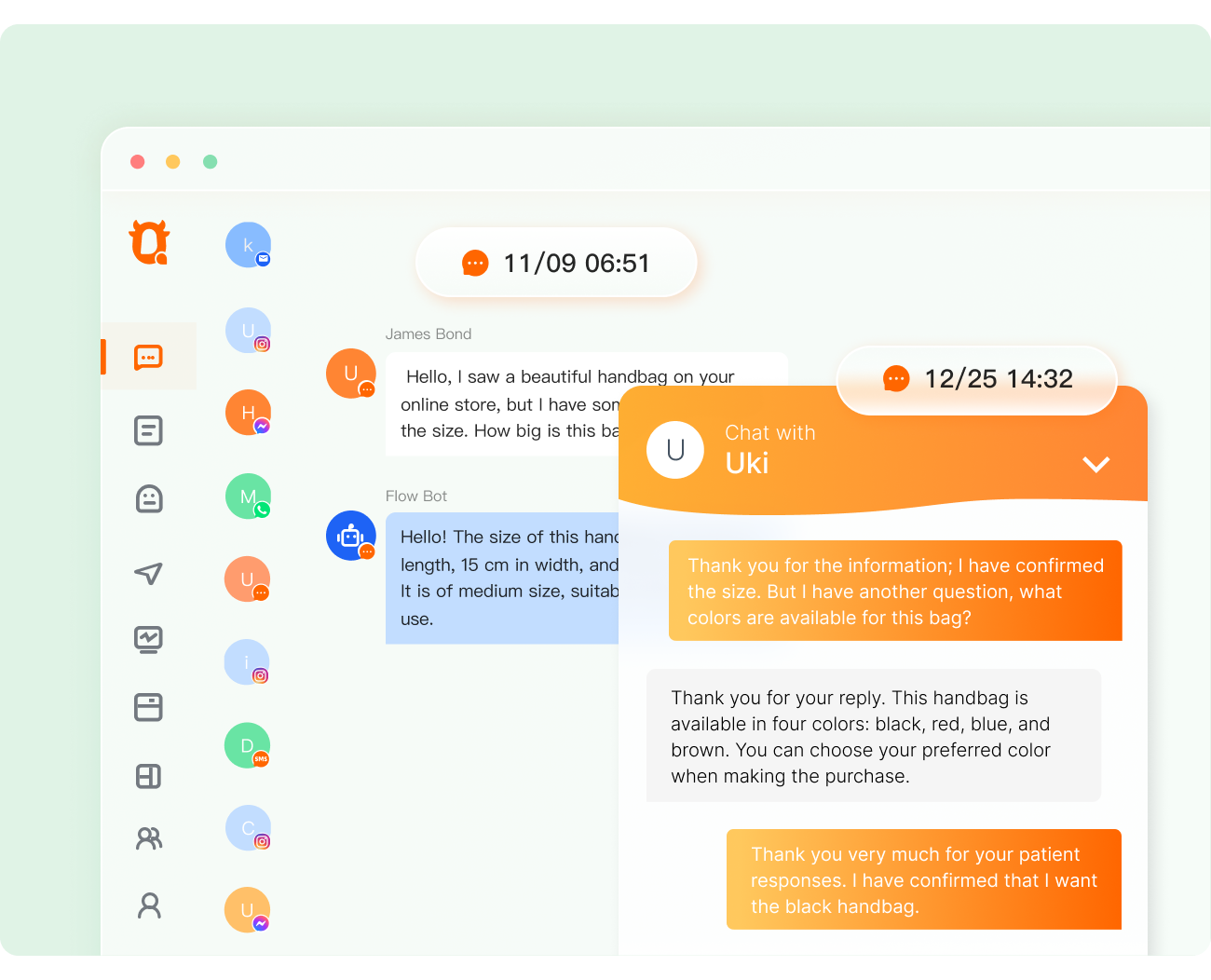Select contact C with Instagram badge
The height and width of the screenshot is (980, 1211).
248,828
